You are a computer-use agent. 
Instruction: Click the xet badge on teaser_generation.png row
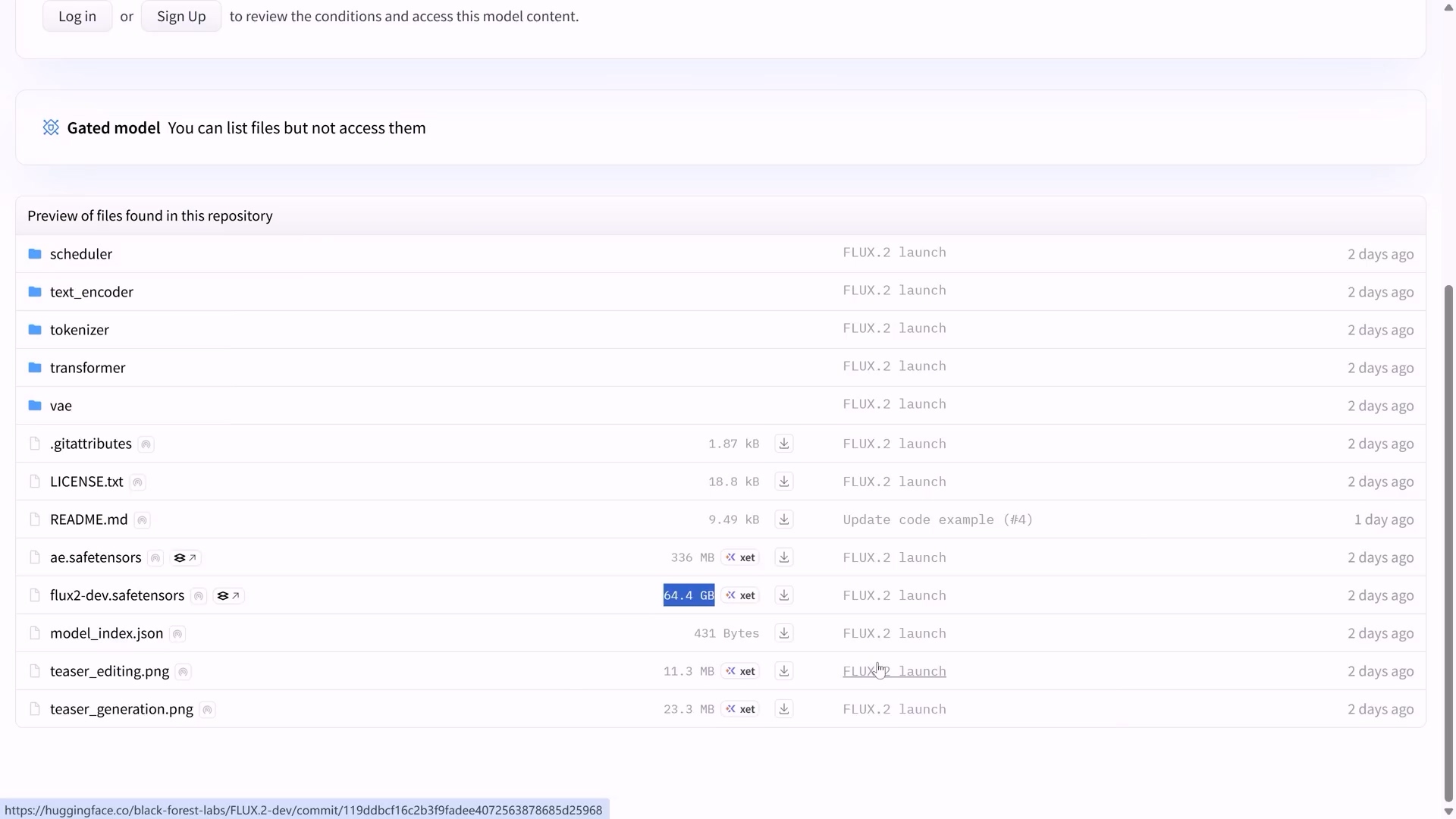click(x=740, y=709)
